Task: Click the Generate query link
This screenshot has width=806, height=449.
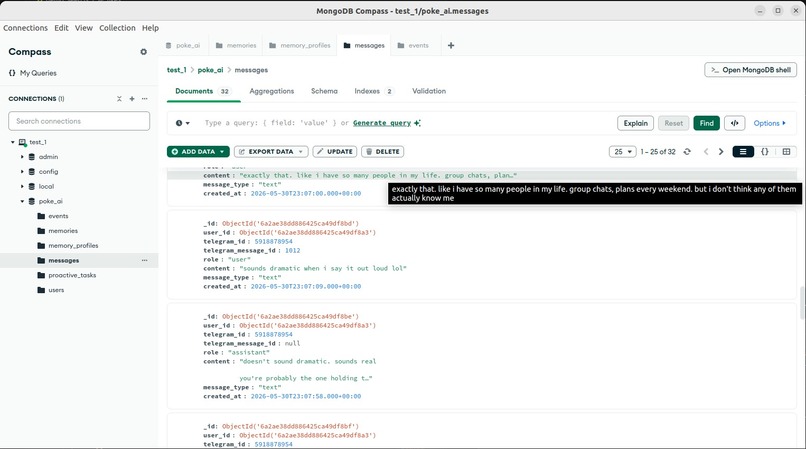Action: [382, 123]
